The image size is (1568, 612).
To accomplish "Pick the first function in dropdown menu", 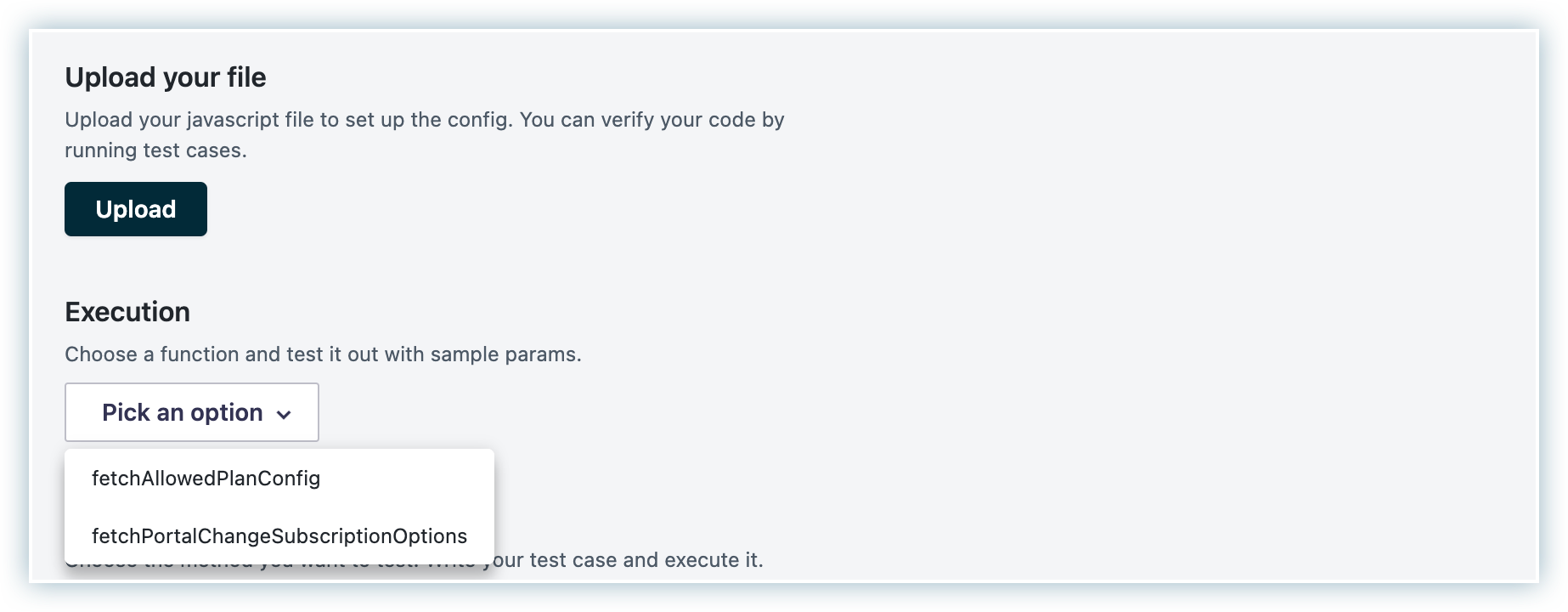I will point(206,479).
